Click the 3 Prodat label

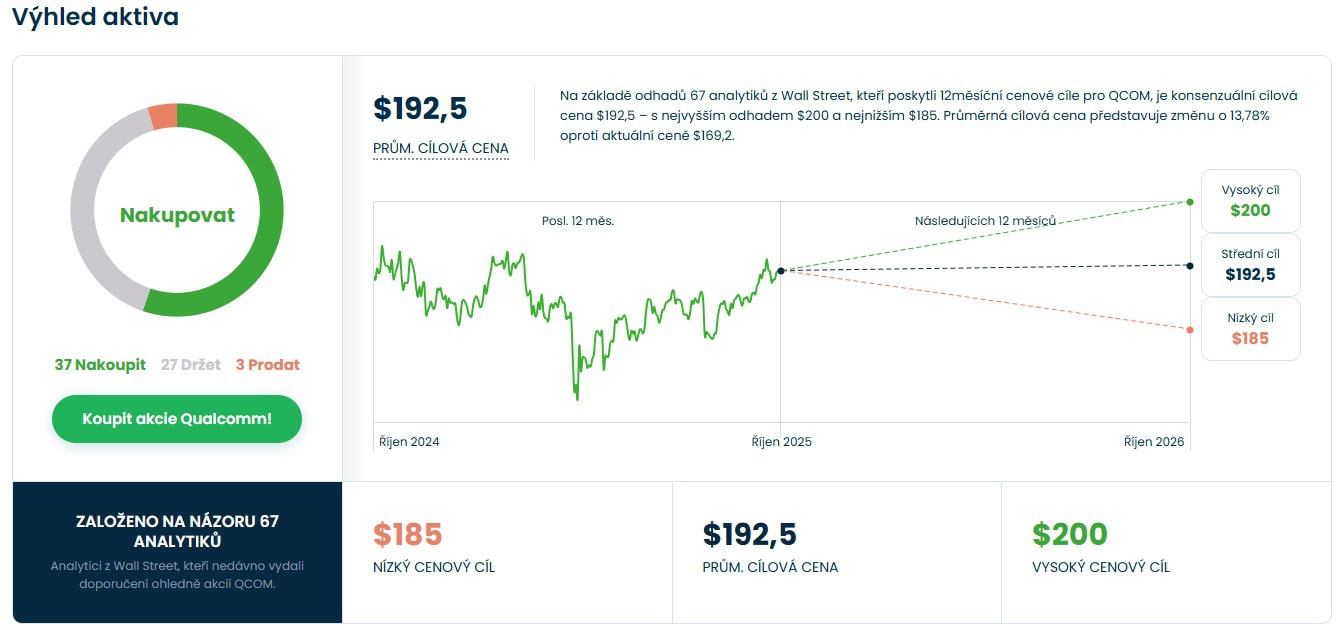[x=267, y=365]
